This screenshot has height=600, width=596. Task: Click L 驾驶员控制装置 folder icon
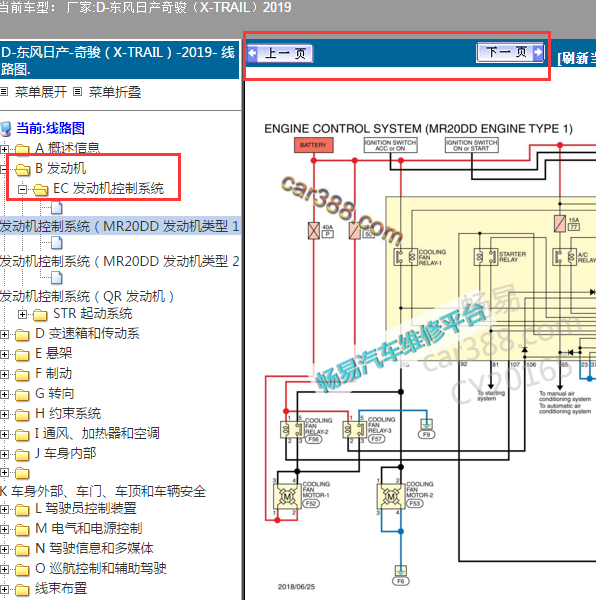coord(22,510)
